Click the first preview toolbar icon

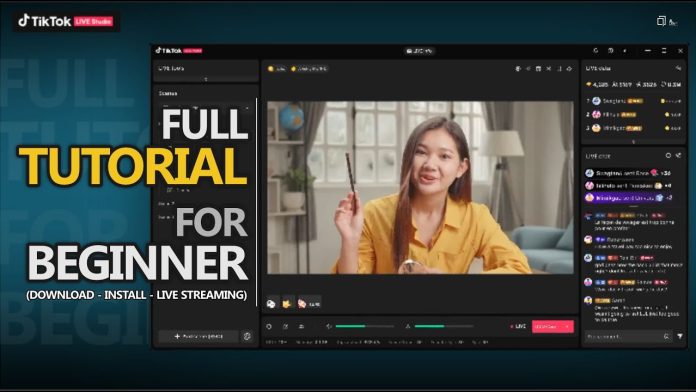(x=518, y=69)
